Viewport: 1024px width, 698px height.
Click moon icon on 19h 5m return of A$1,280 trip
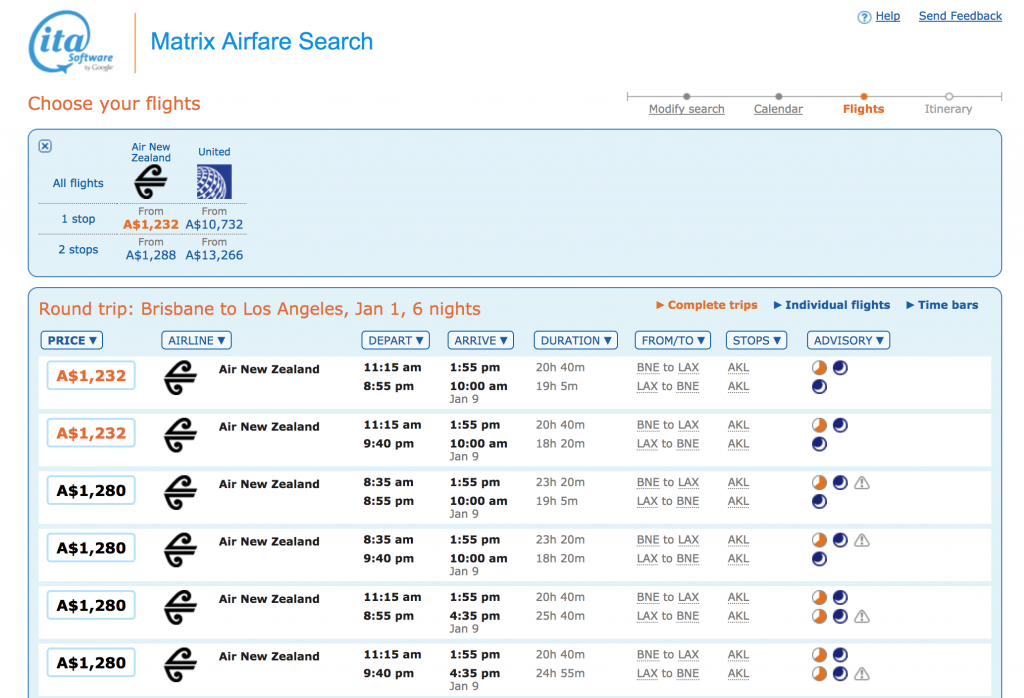coord(820,501)
